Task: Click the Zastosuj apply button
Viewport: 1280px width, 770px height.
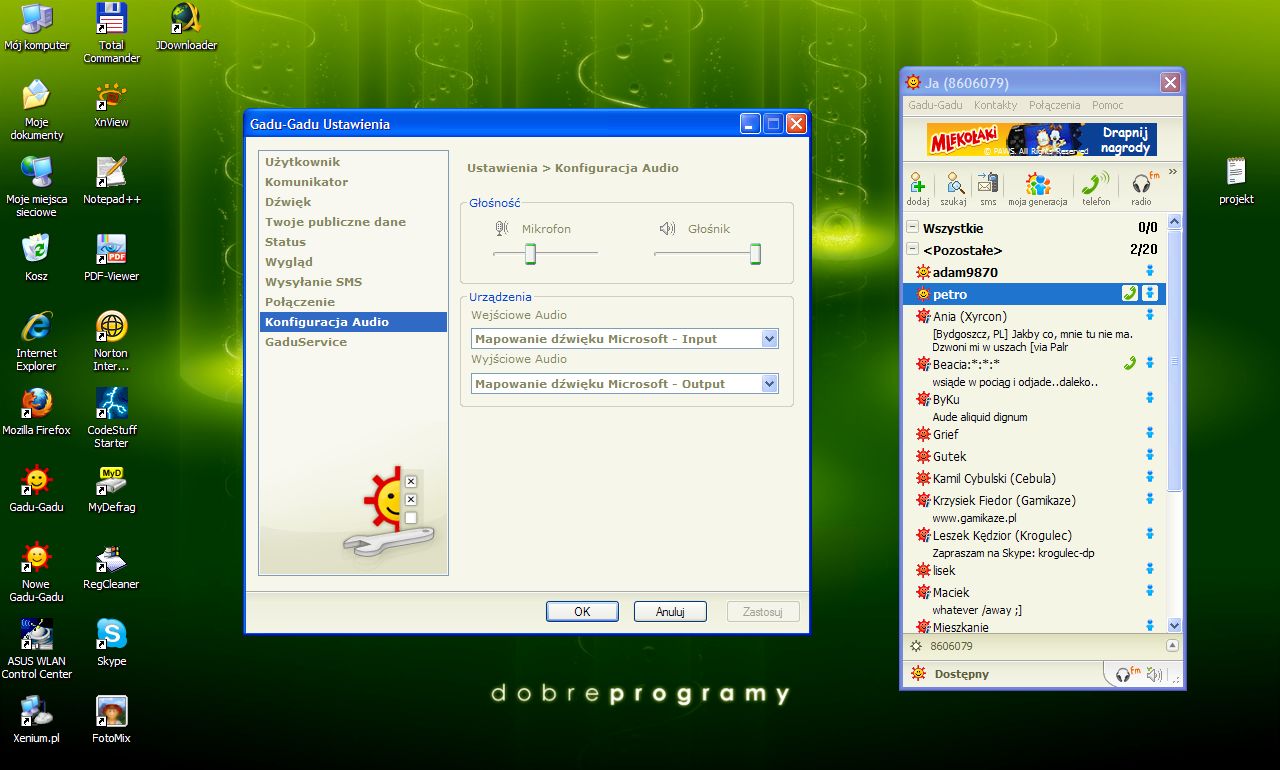Action: [763, 612]
